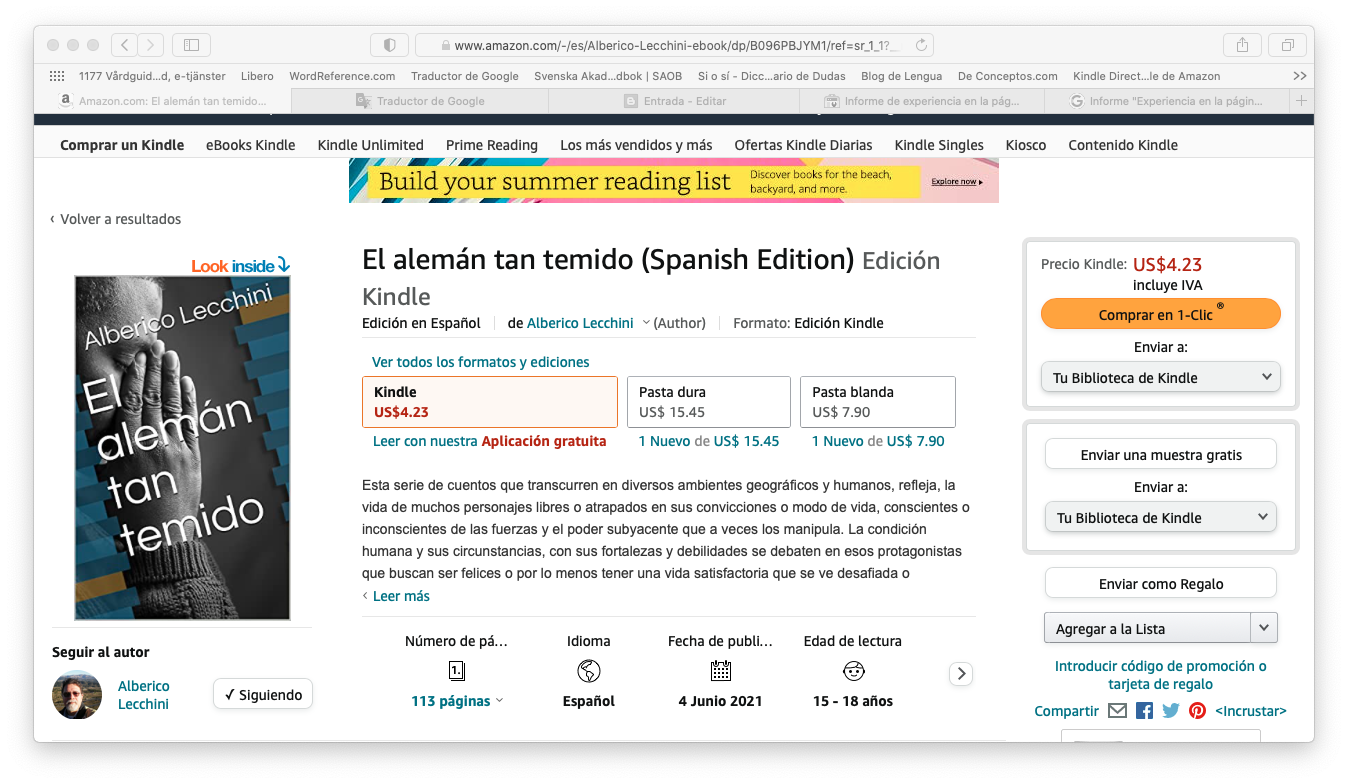Image resolution: width=1348 pixels, height=784 pixels.
Task: Open the Aplicación gratuita reading link
Action: coord(544,441)
